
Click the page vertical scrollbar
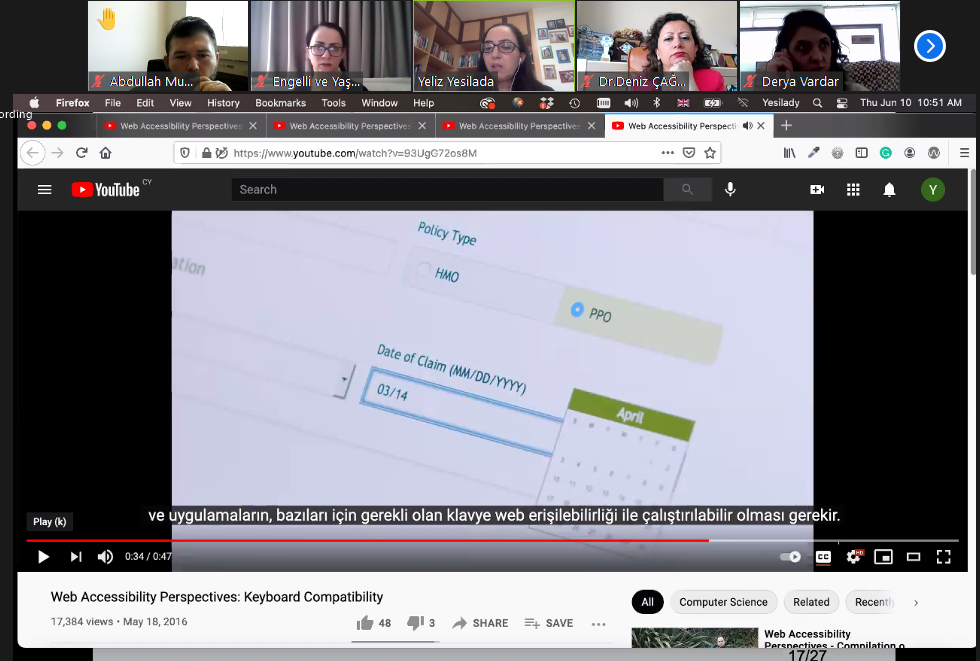click(x=974, y=222)
